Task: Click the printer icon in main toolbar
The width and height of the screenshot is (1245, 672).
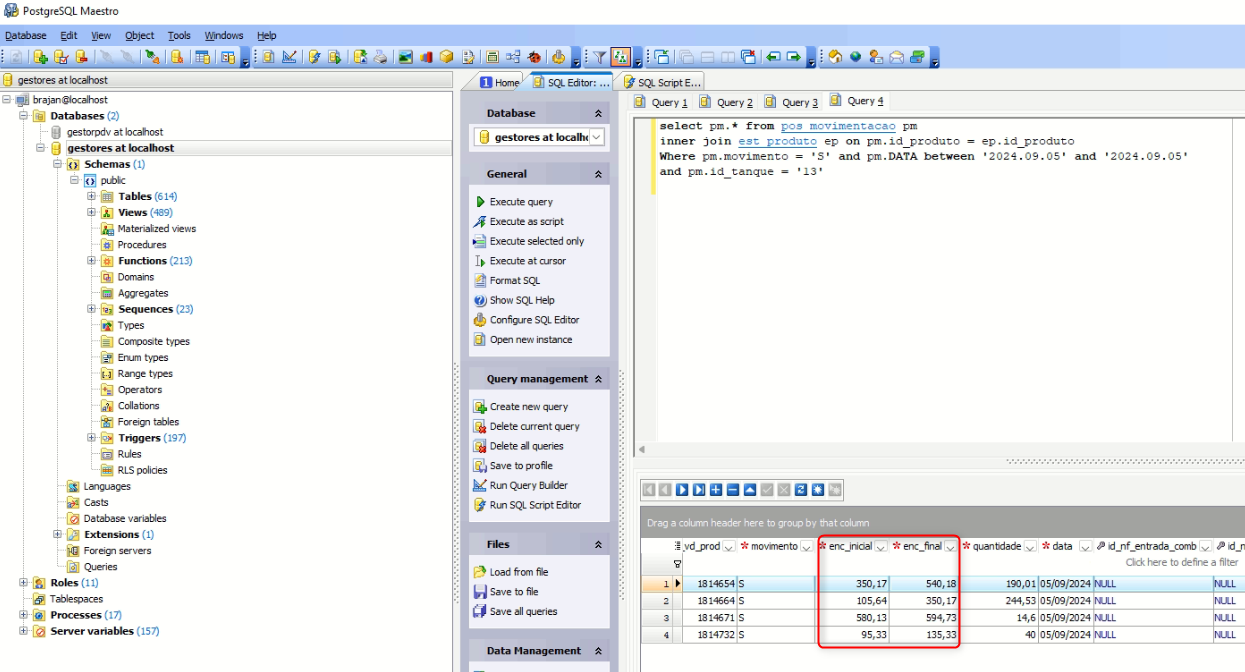Action: [381, 57]
